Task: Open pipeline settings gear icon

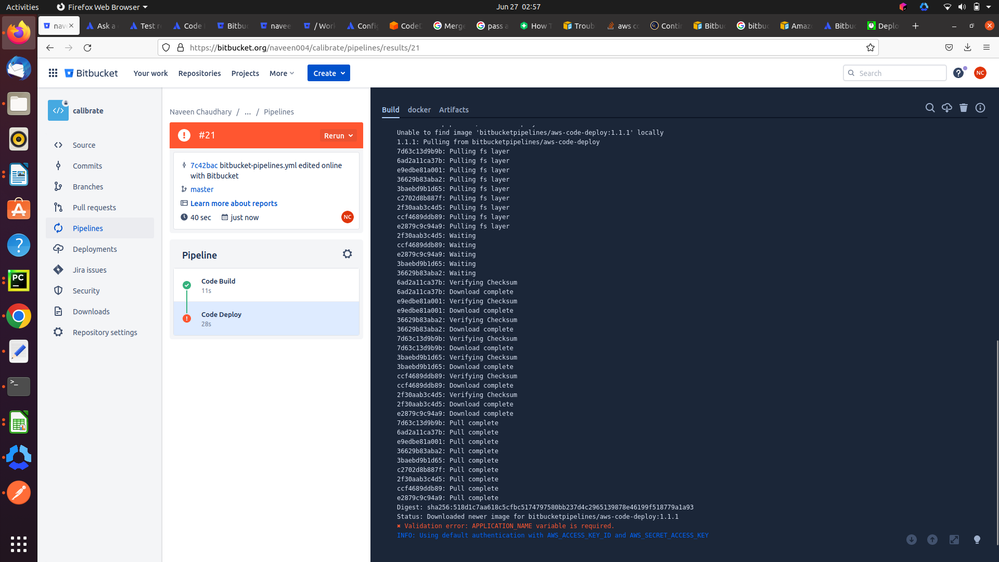Action: click(x=347, y=254)
